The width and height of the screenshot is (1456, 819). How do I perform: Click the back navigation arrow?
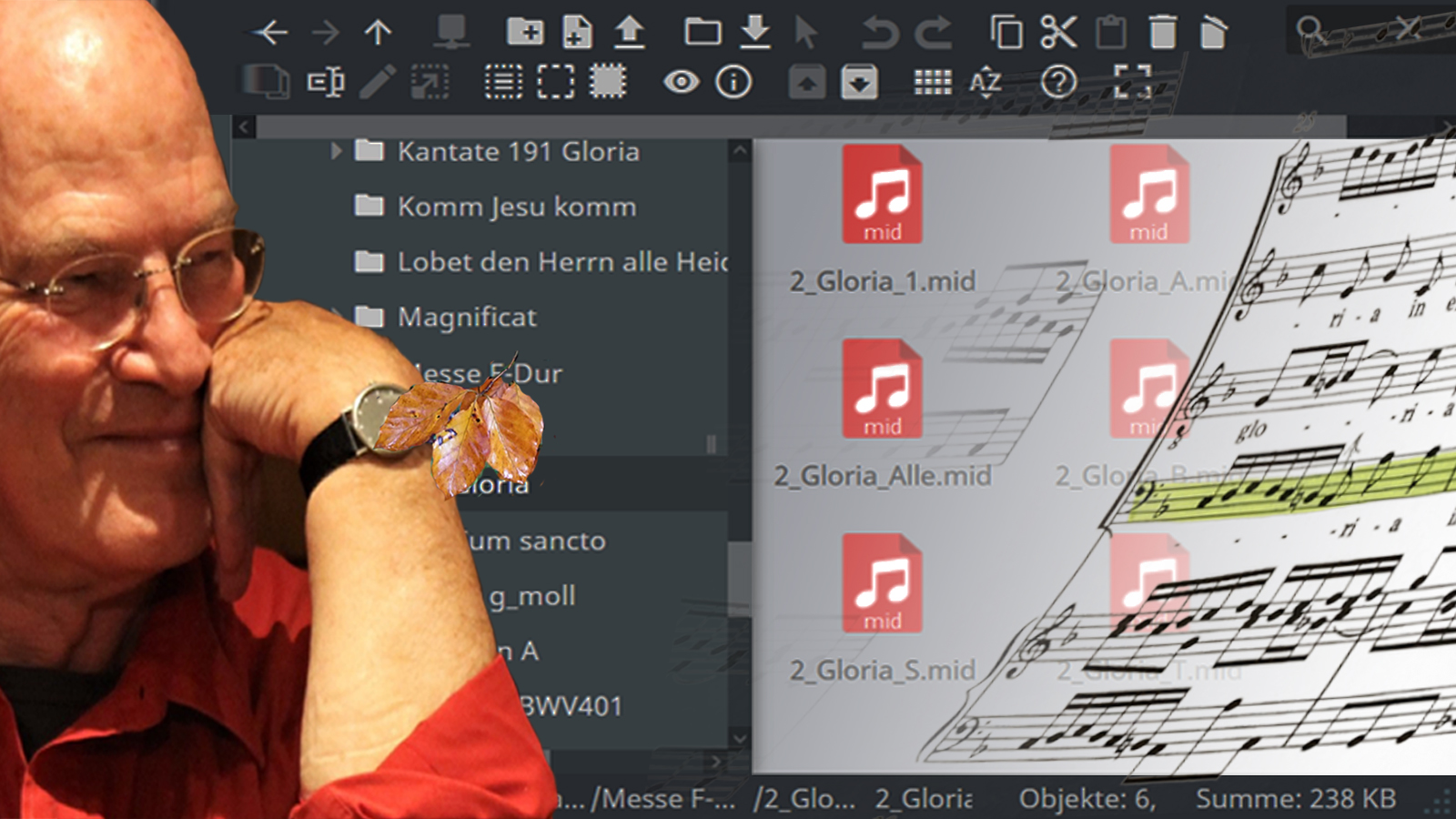270,33
